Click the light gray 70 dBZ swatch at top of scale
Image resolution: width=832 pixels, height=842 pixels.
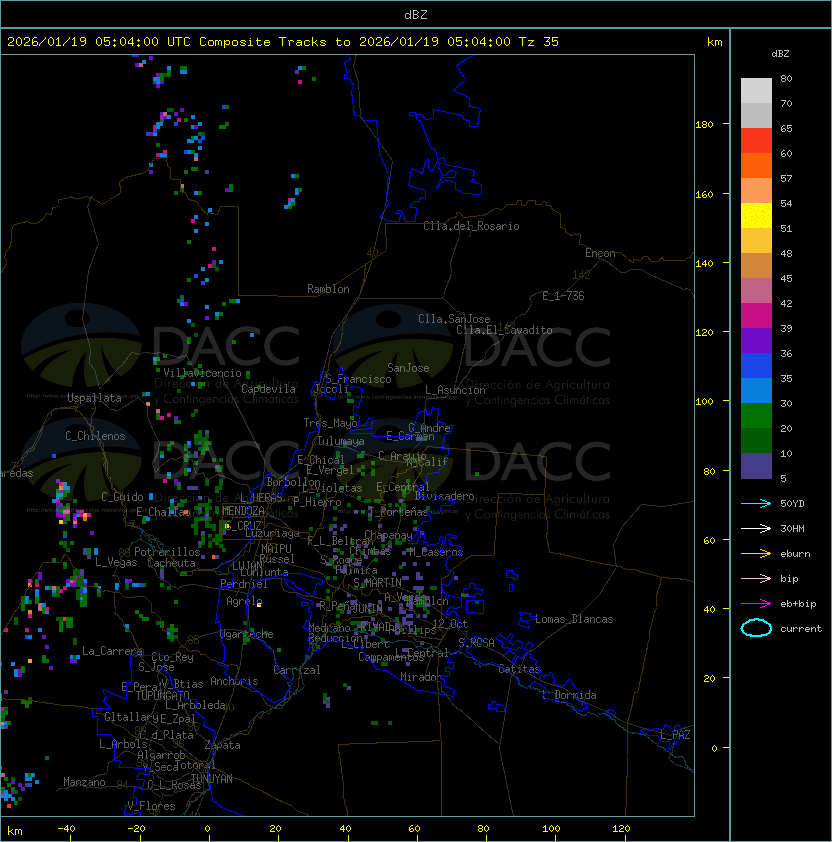click(756, 91)
